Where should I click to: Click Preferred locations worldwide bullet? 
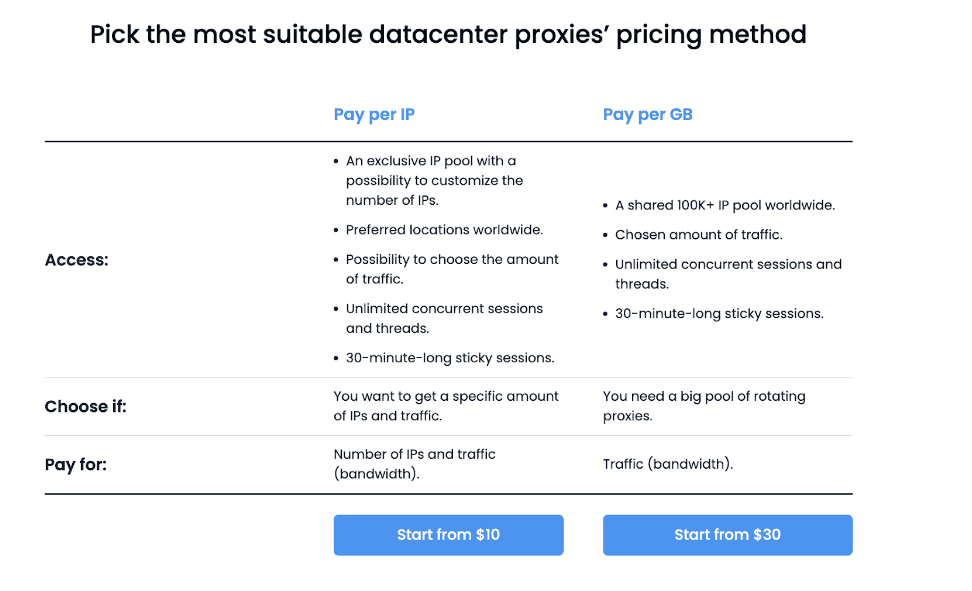tap(444, 230)
